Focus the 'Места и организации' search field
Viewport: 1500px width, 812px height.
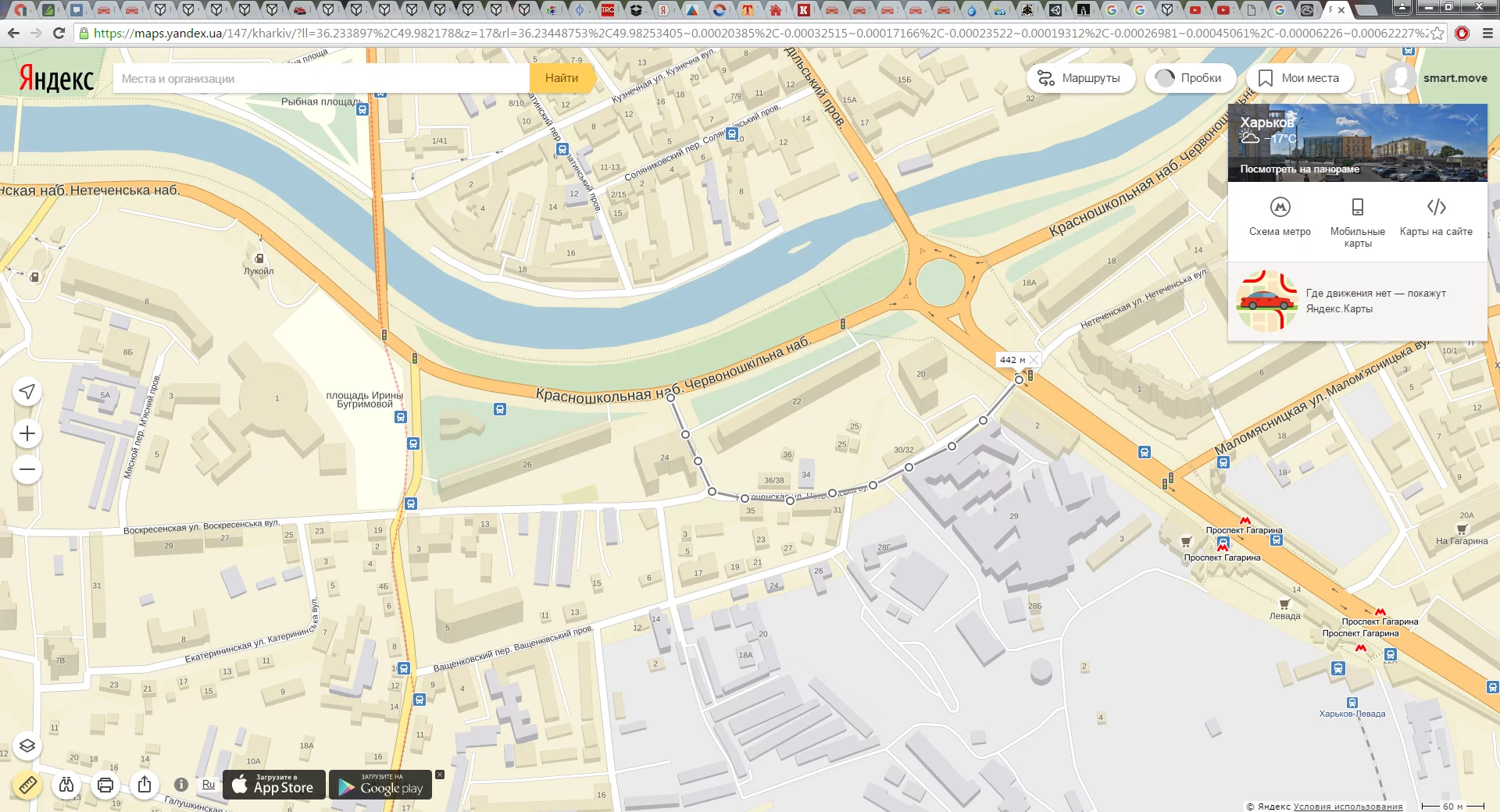pyautogui.click(x=321, y=78)
